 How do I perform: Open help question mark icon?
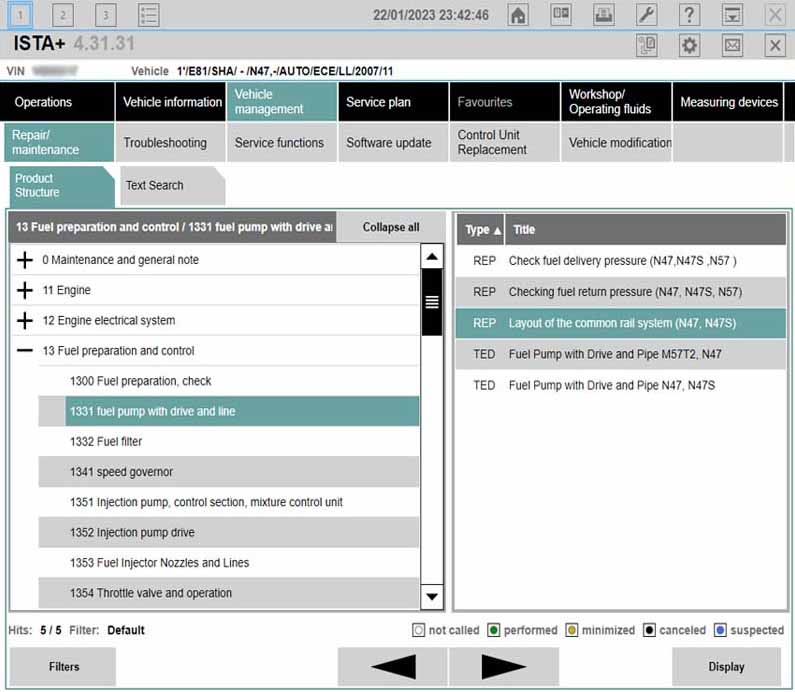[689, 15]
